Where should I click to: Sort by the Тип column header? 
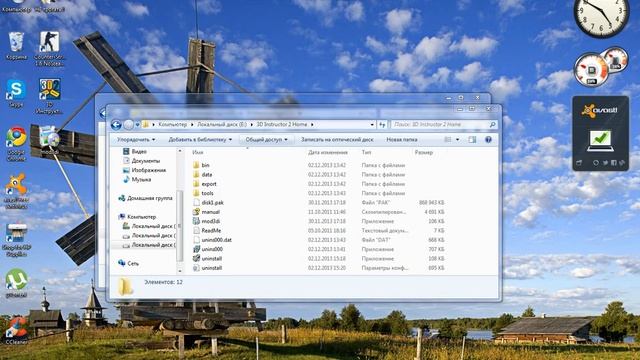(x=366, y=152)
